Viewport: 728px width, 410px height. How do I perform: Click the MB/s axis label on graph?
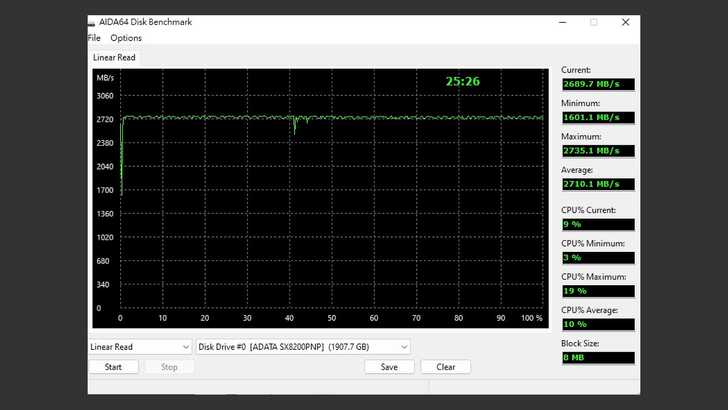pos(105,78)
